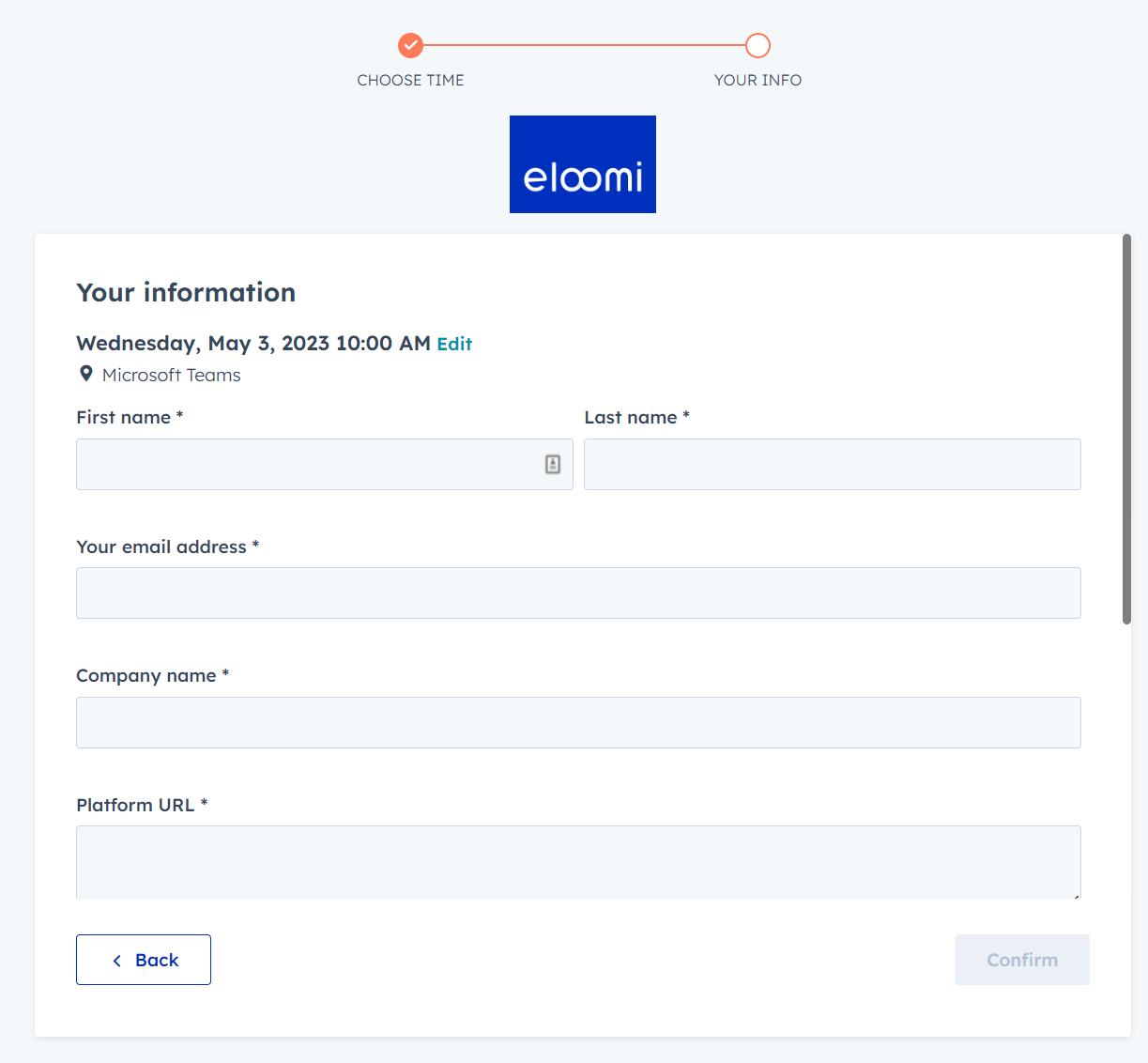Select the CHOOSE TIME step label
The image size is (1148, 1063).
tap(410, 80)
